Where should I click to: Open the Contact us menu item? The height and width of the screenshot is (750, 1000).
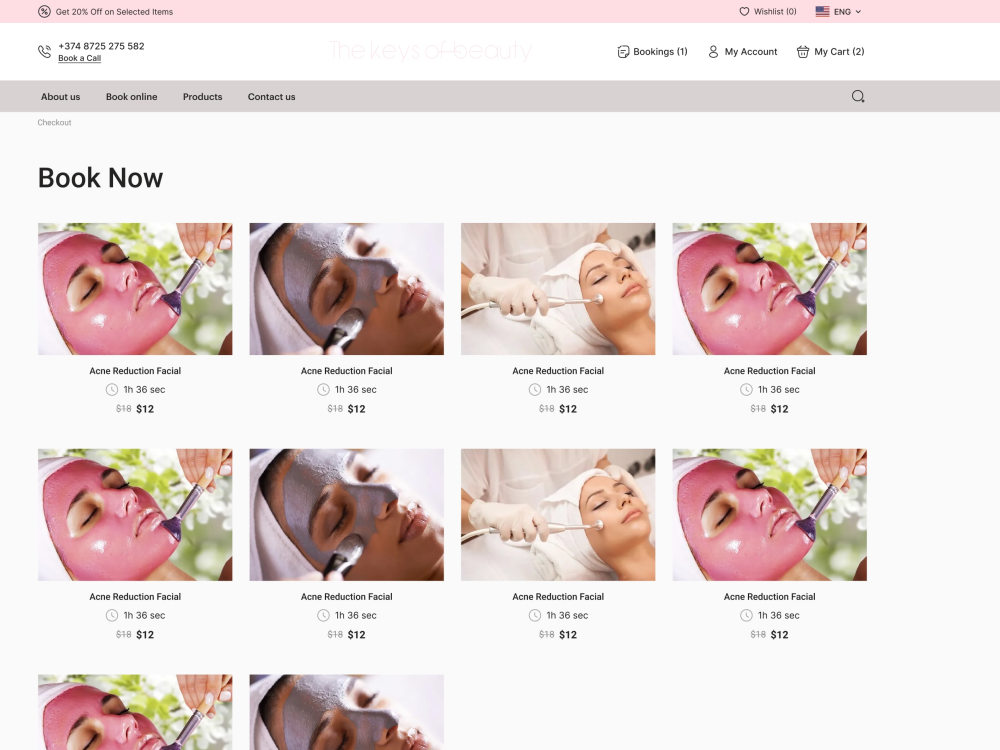271,97
